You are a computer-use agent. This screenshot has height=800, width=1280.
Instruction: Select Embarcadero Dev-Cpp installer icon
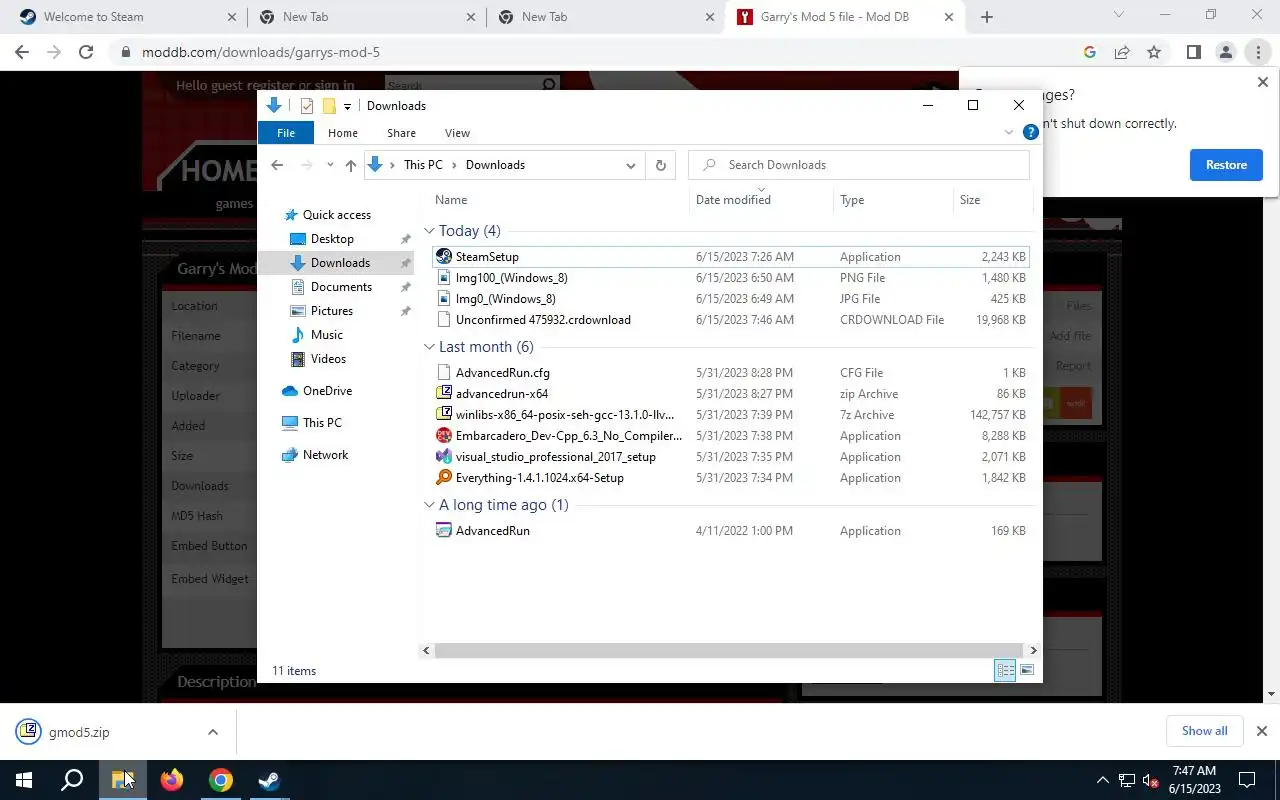444,436
